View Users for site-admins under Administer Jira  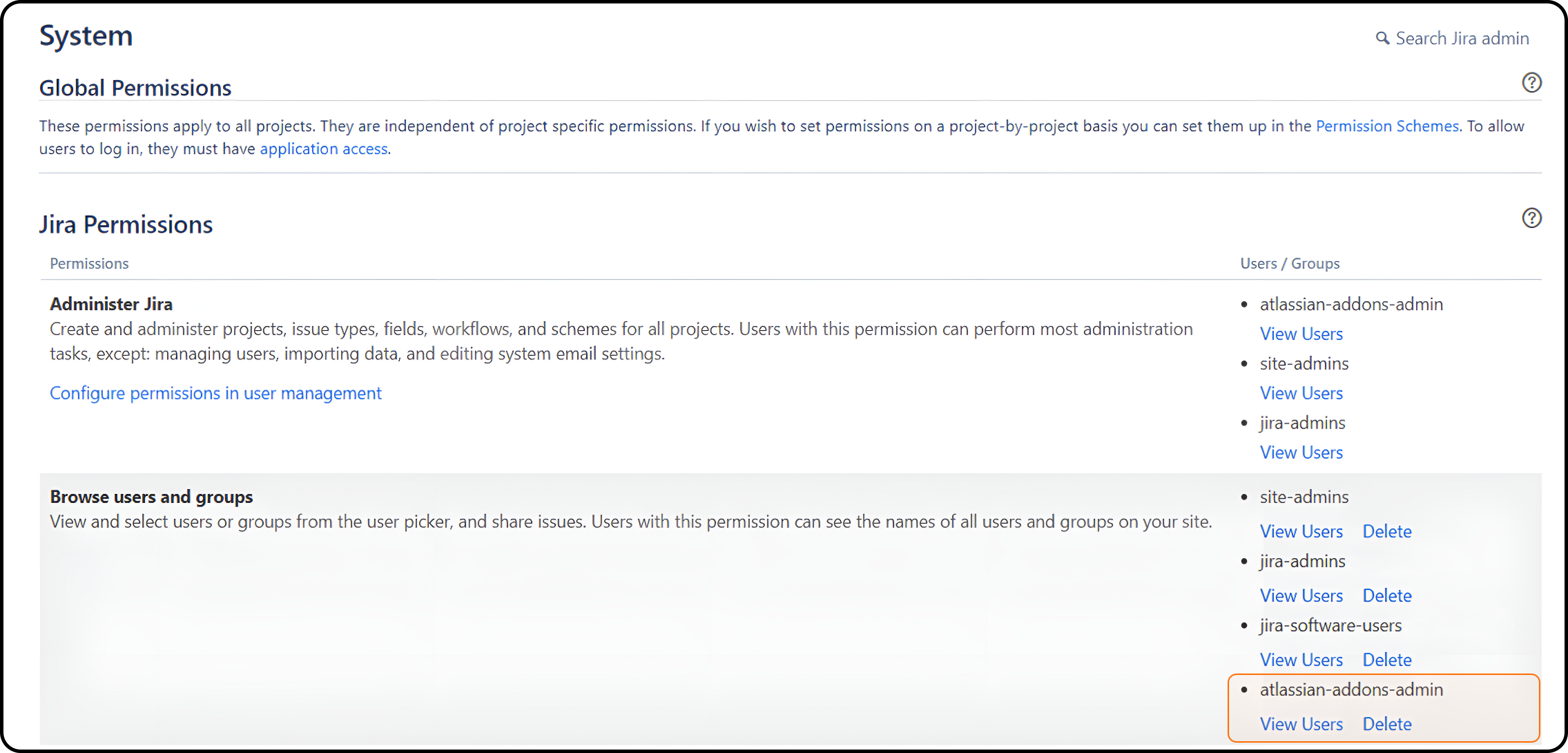[x=1301, y=393]
